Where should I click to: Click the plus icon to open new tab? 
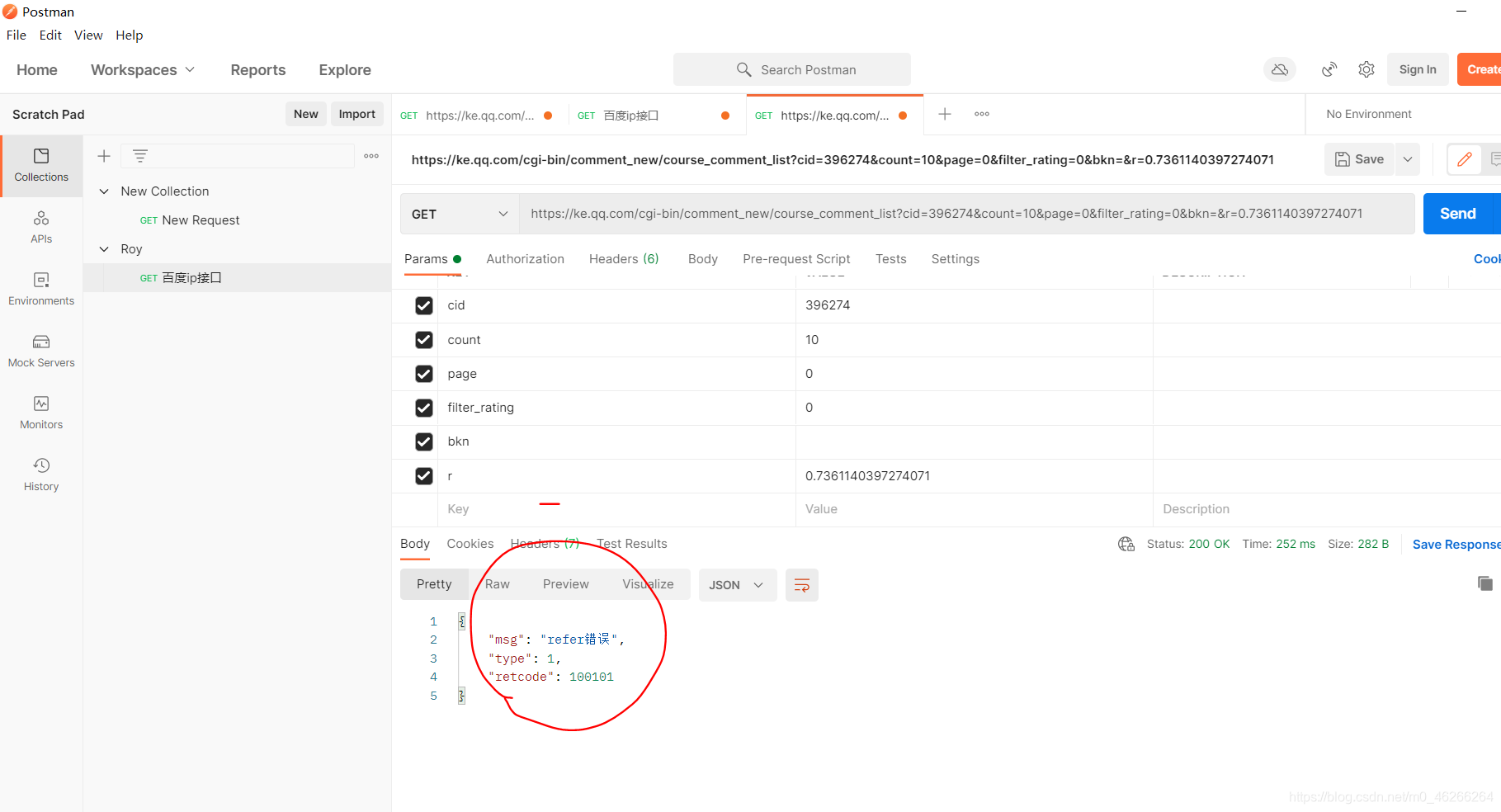coord(945,114)
